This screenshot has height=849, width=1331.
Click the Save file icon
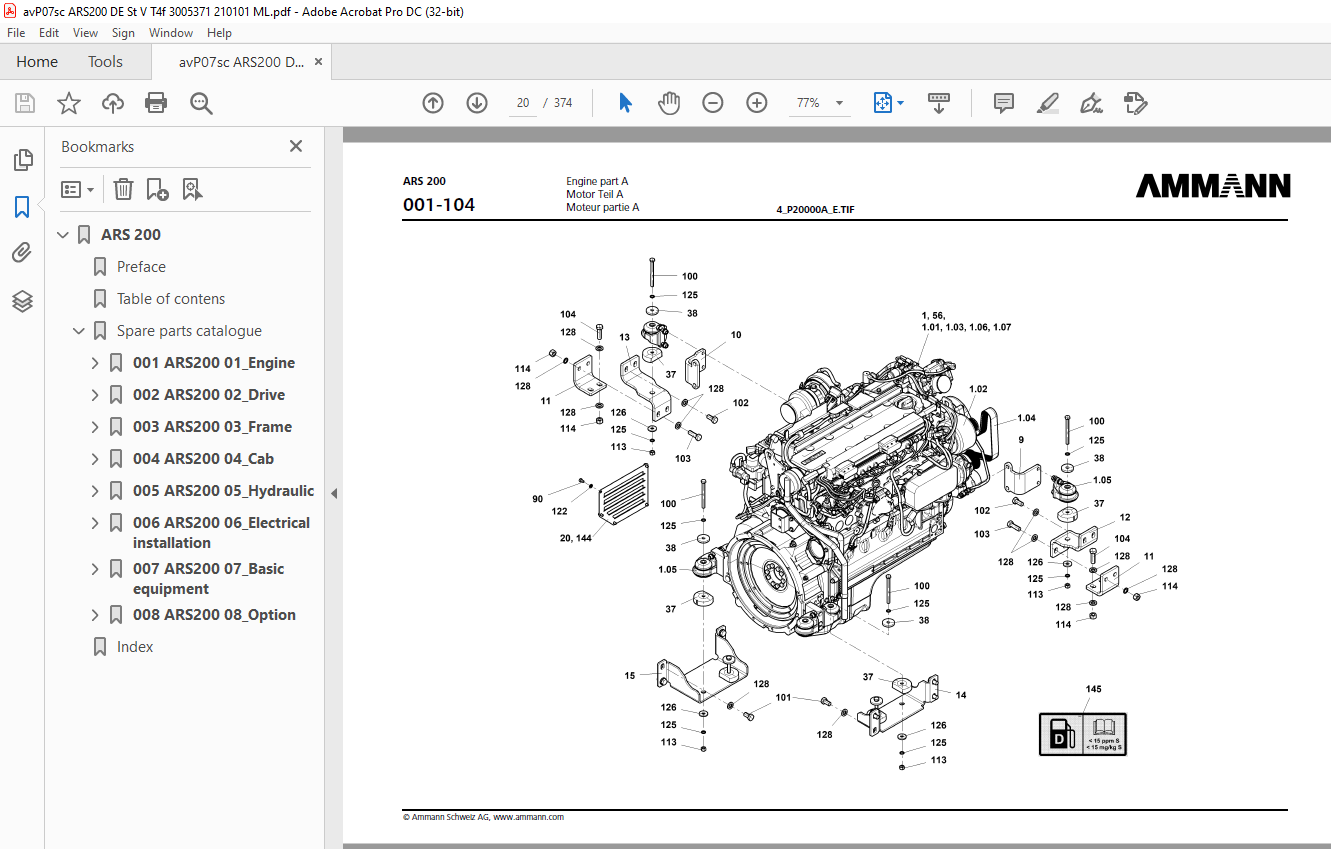(25, 103)
